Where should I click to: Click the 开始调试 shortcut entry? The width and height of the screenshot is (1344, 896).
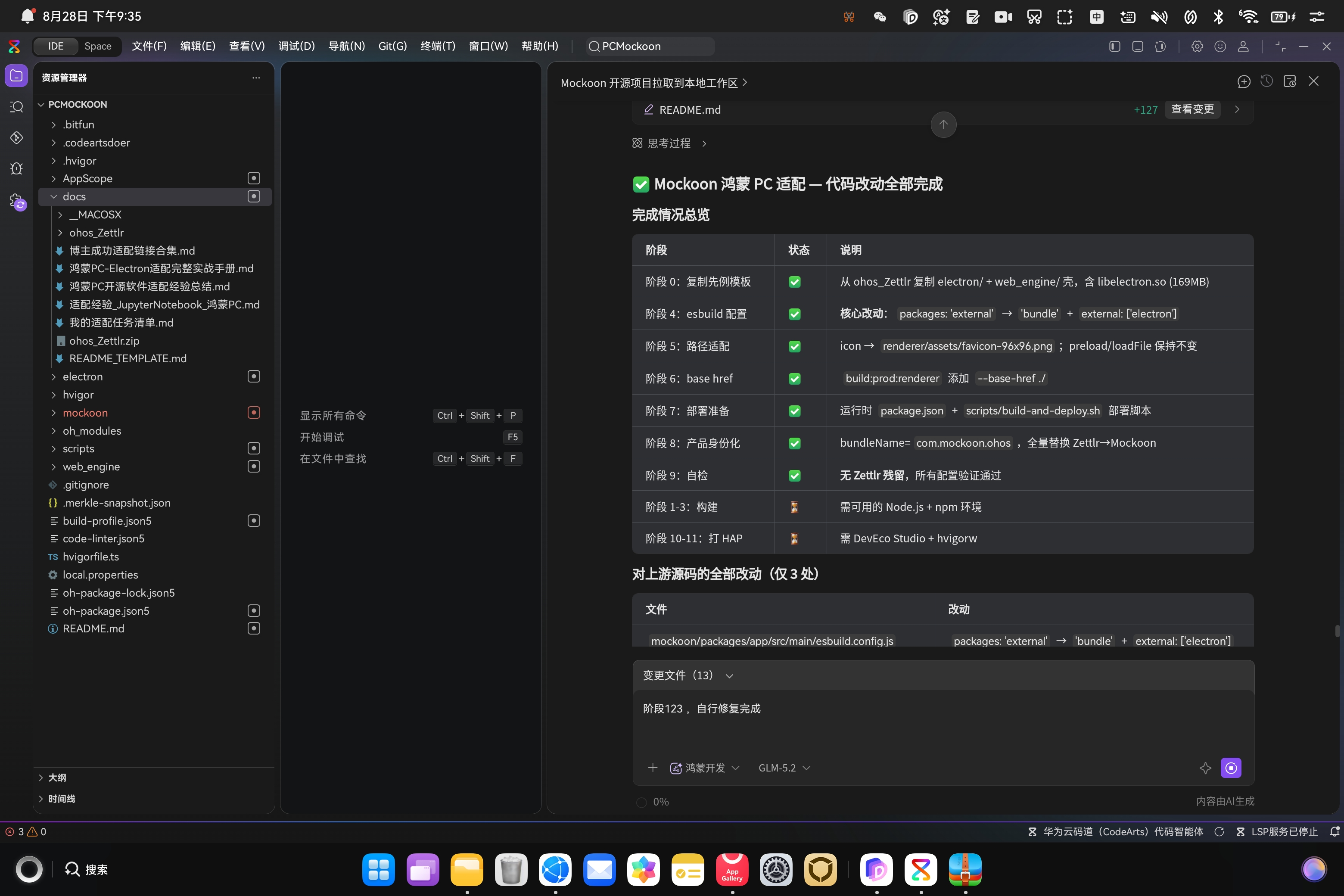(x=411, y=437)
